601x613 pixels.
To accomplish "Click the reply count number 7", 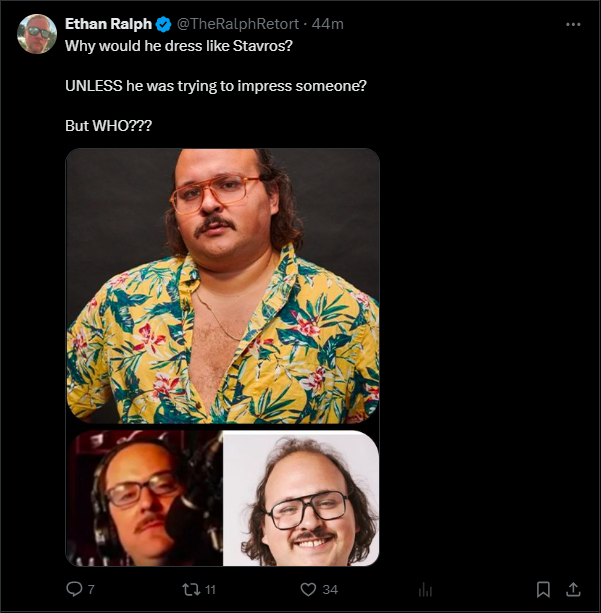I will [91, 589].
